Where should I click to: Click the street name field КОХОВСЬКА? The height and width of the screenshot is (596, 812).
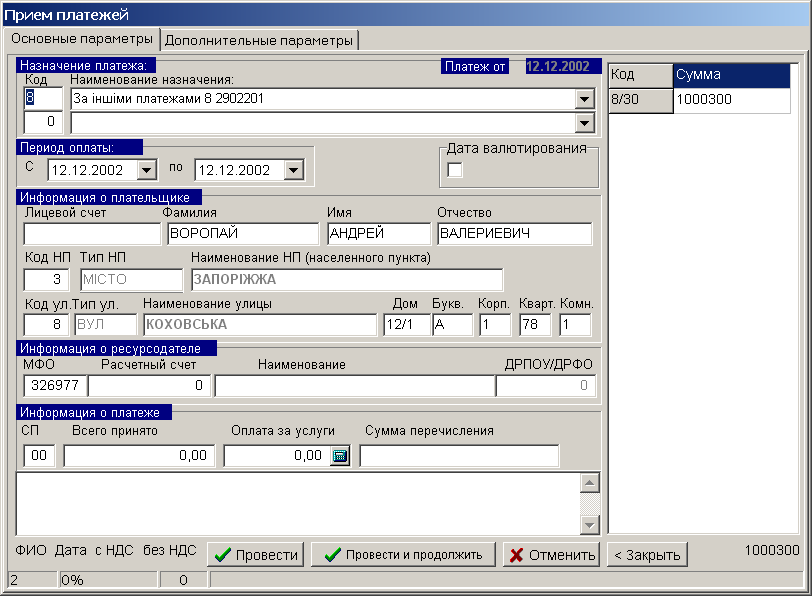click(x=260, y=325)
